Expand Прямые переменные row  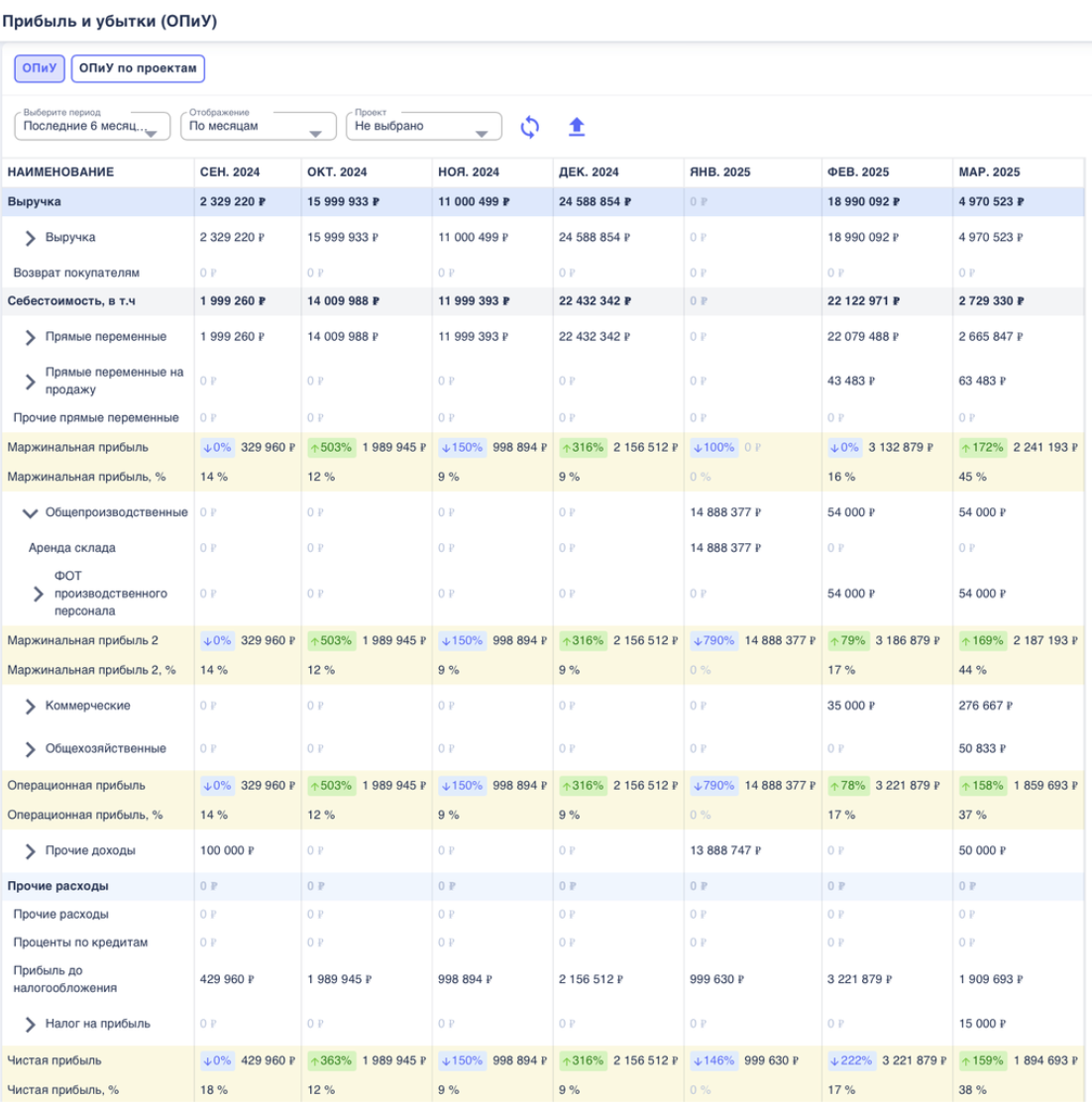coord(30,337)
